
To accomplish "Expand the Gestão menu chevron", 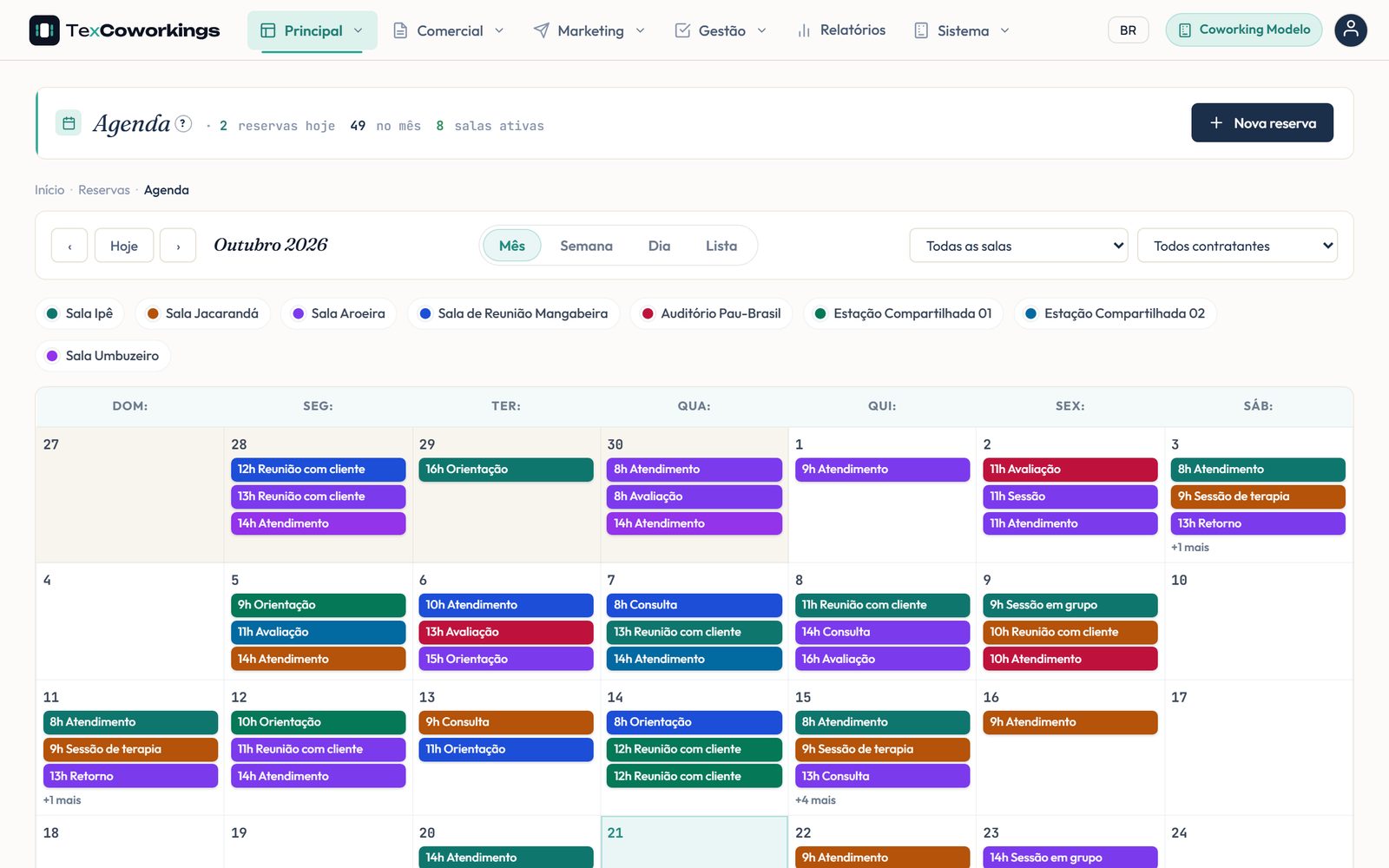I will point(762,30).
